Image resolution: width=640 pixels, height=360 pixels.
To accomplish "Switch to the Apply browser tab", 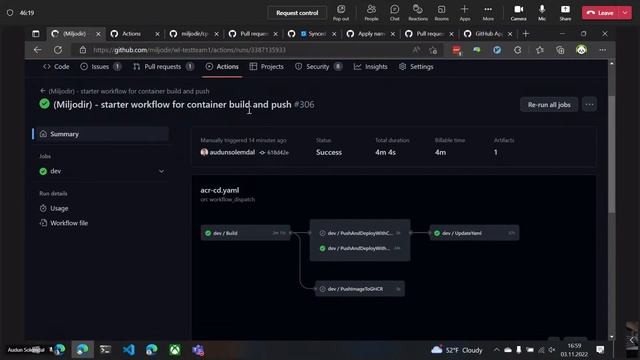I will click(371, 34).
